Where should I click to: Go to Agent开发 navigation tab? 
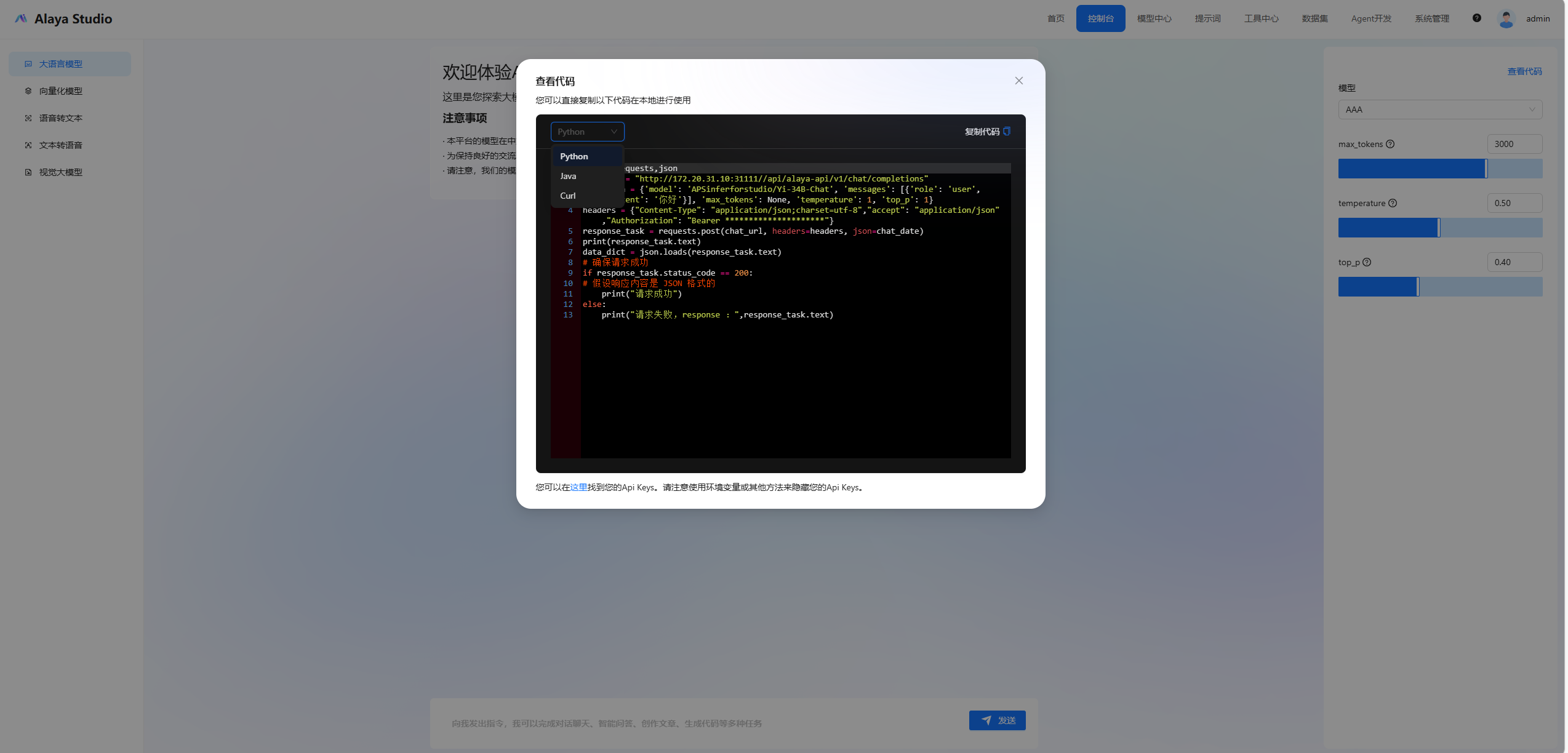pyautogui.click(x=1370, y=18)
